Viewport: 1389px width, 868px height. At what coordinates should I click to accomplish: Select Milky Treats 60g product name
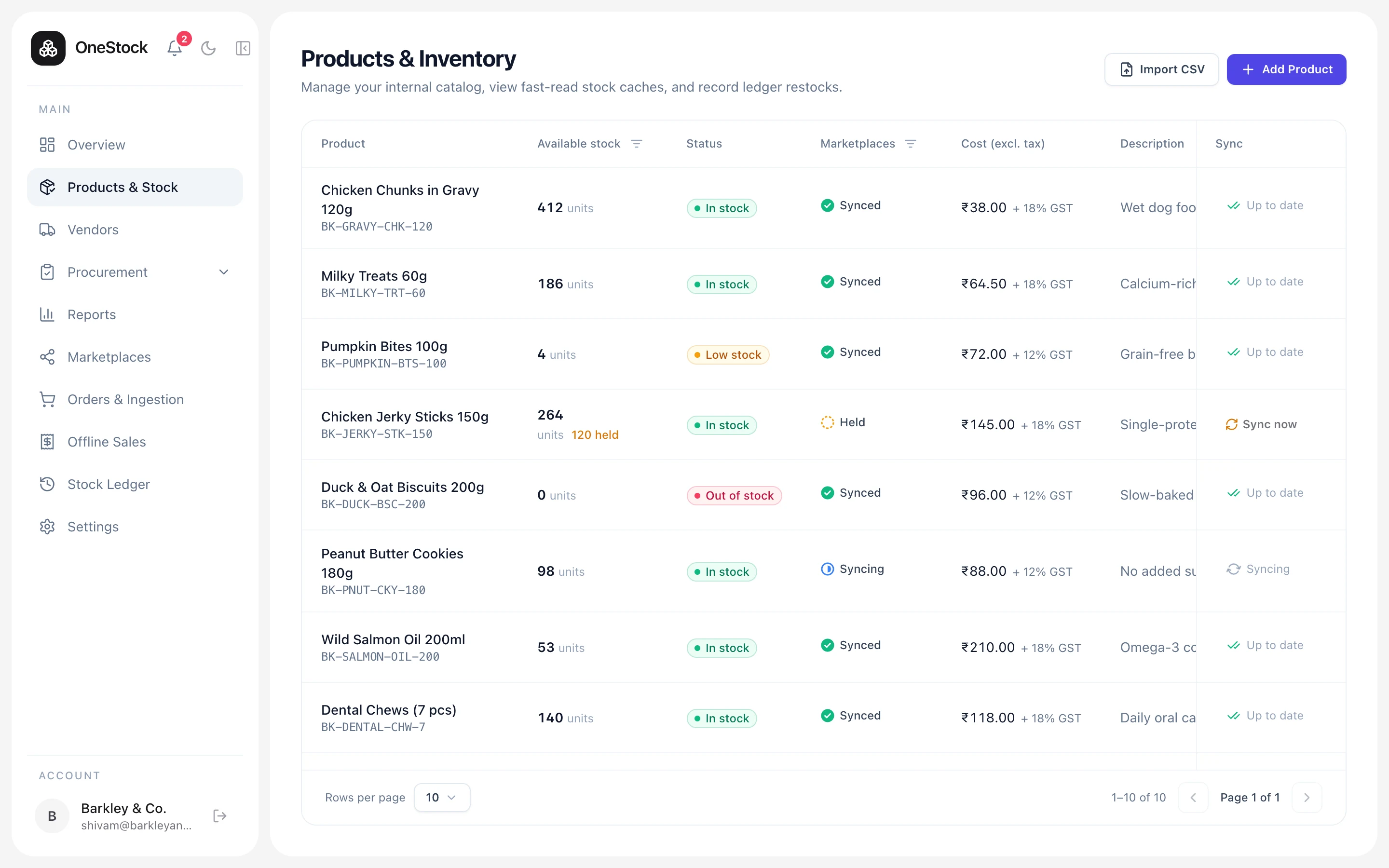tap(374, 276)
